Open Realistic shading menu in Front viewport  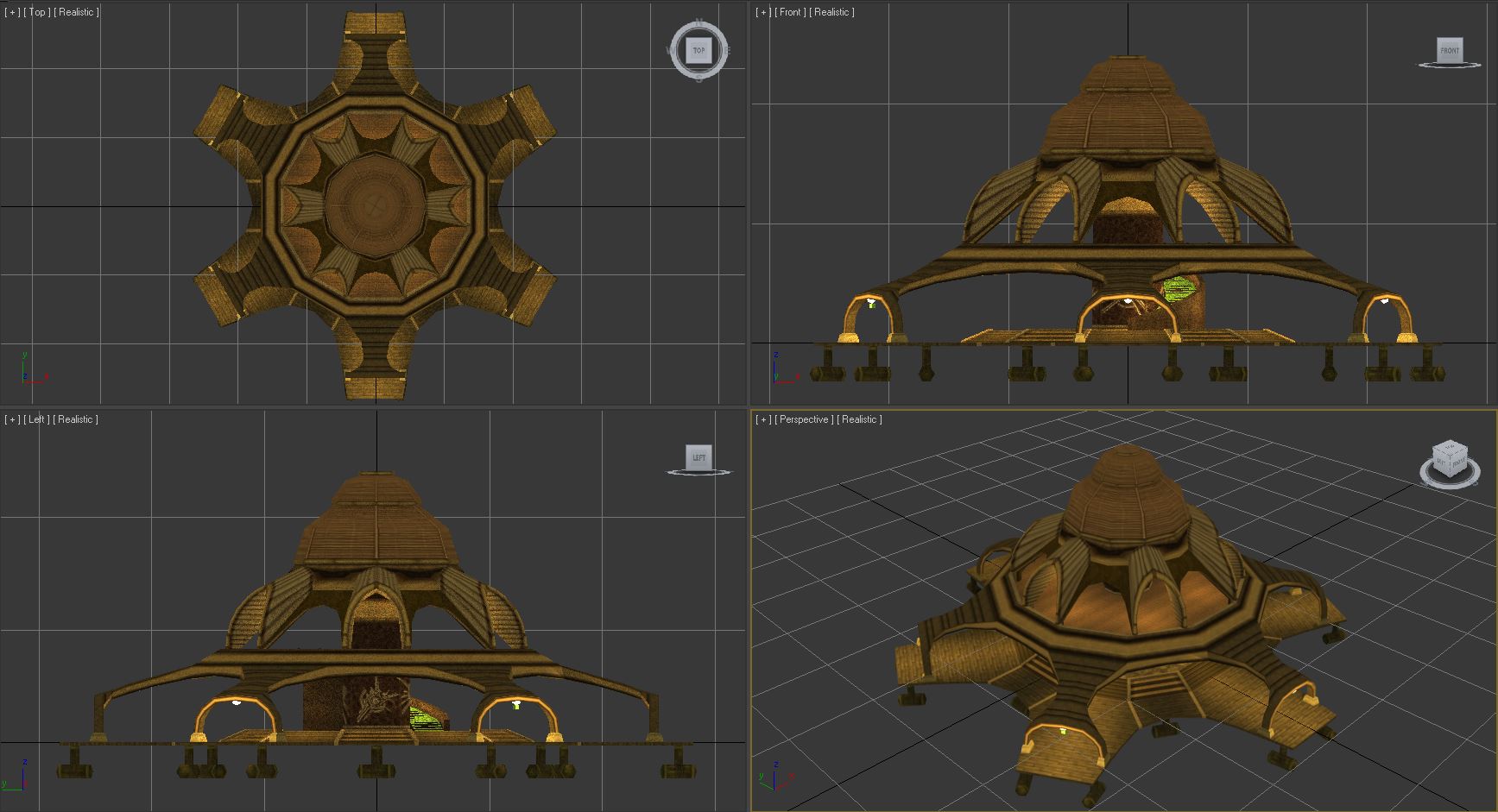pos(832,12)
